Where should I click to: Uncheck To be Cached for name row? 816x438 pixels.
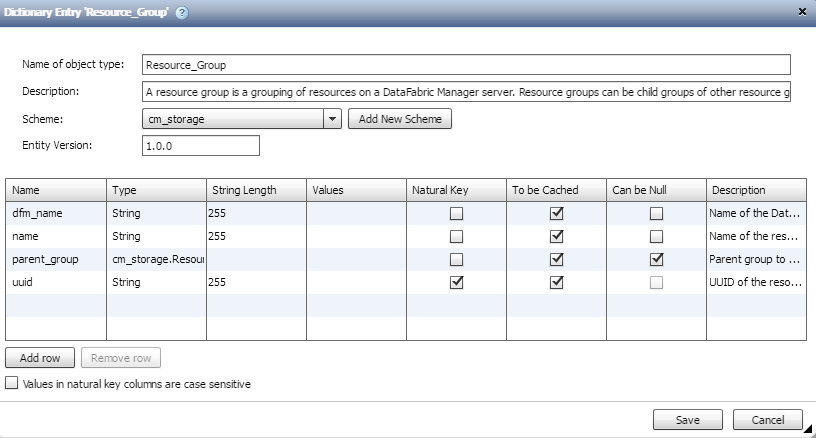point(557,236)
